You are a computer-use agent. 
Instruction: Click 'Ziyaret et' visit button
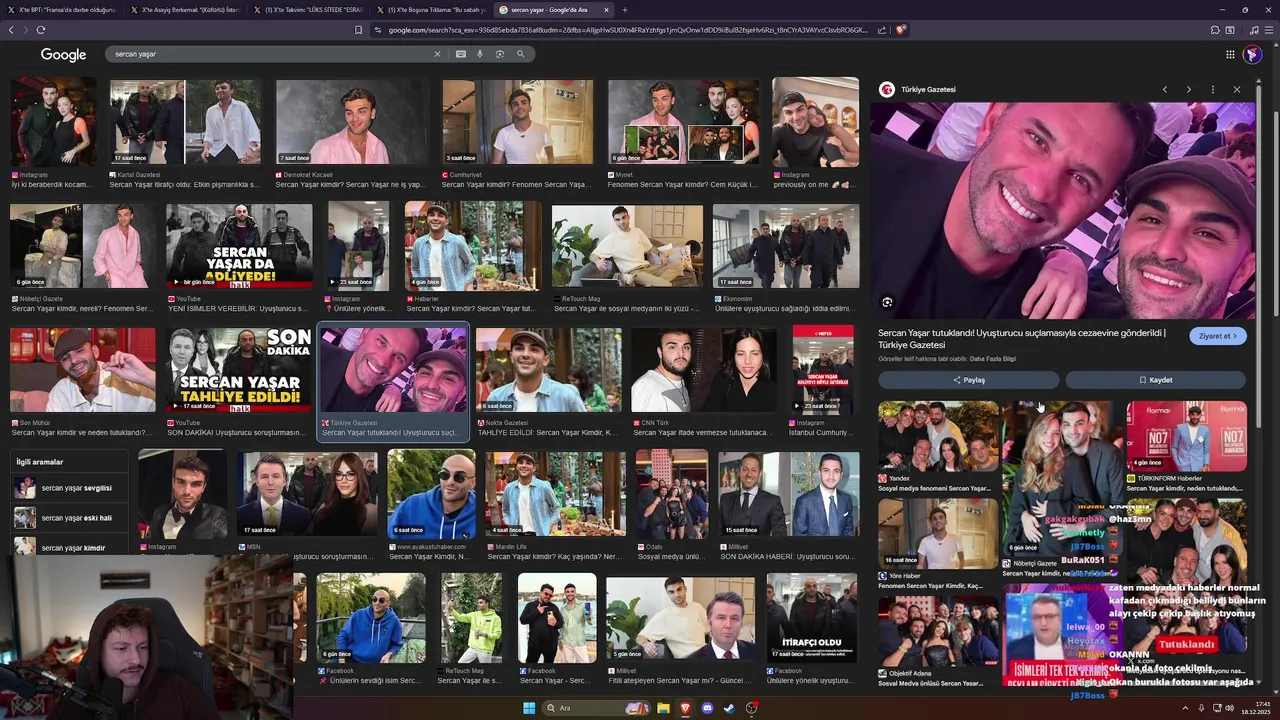coord(1217,336)
